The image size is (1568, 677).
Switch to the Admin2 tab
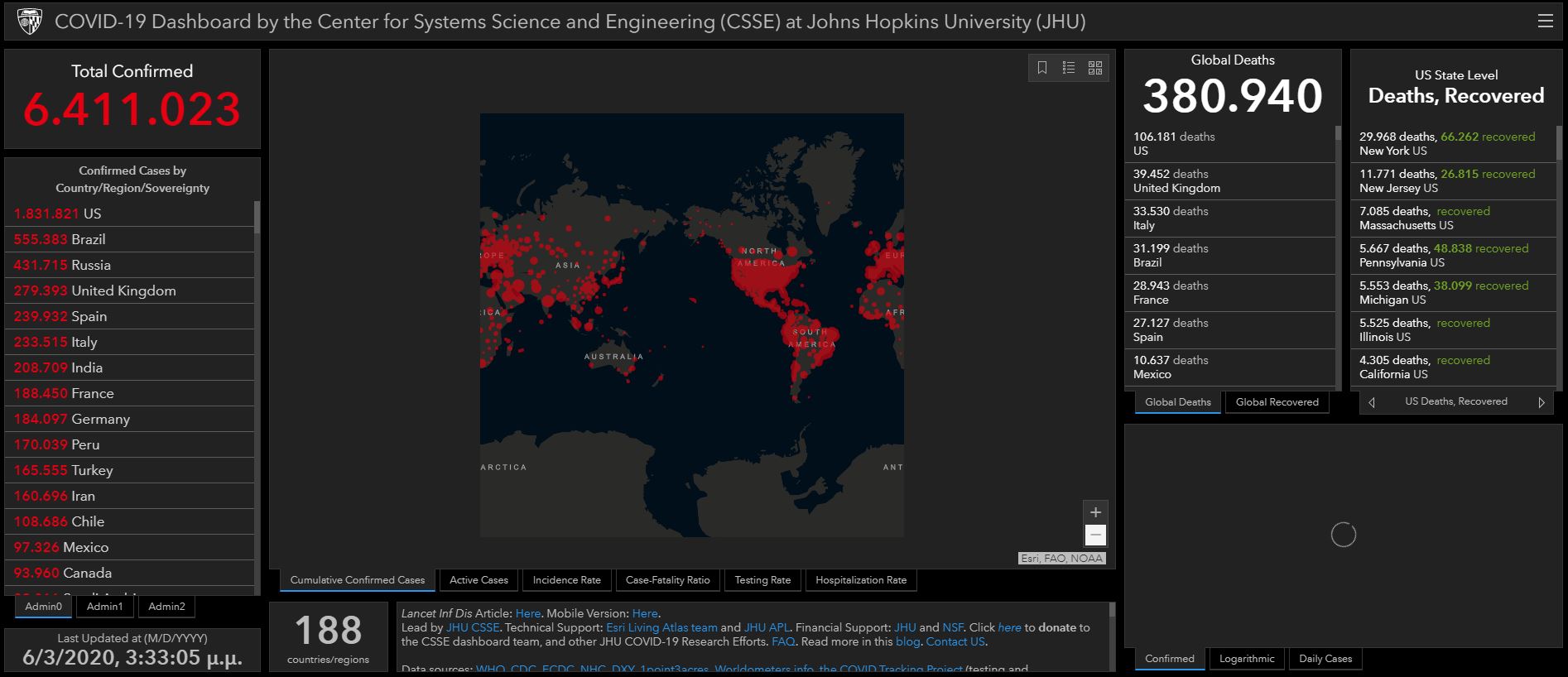pyautogui.click(x=166, y=607)
